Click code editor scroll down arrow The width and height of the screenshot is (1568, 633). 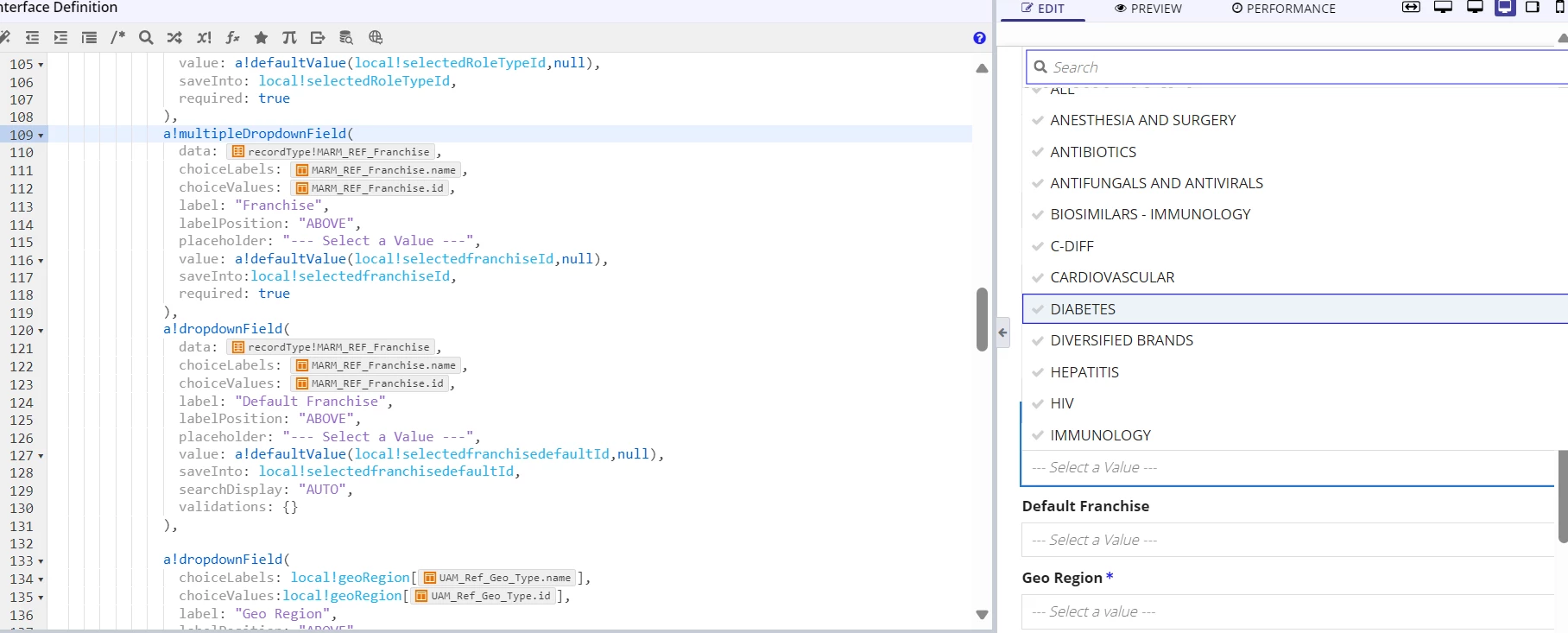pos(982,615)
